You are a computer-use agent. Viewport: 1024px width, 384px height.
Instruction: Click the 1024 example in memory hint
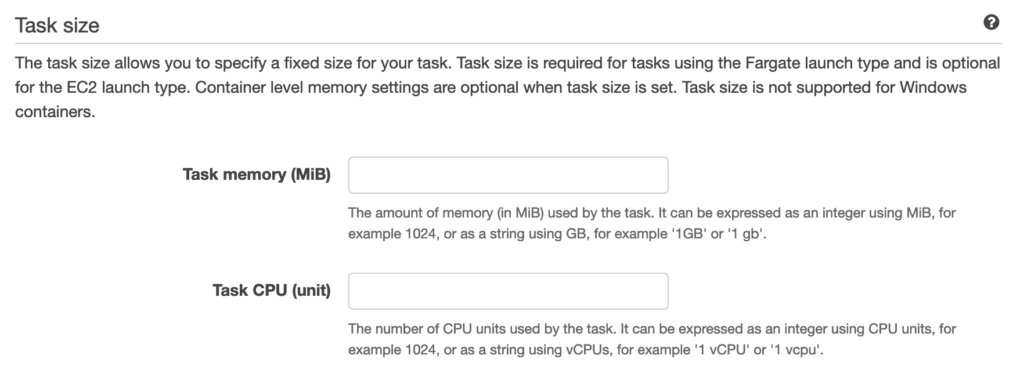(x=417, y=234)
